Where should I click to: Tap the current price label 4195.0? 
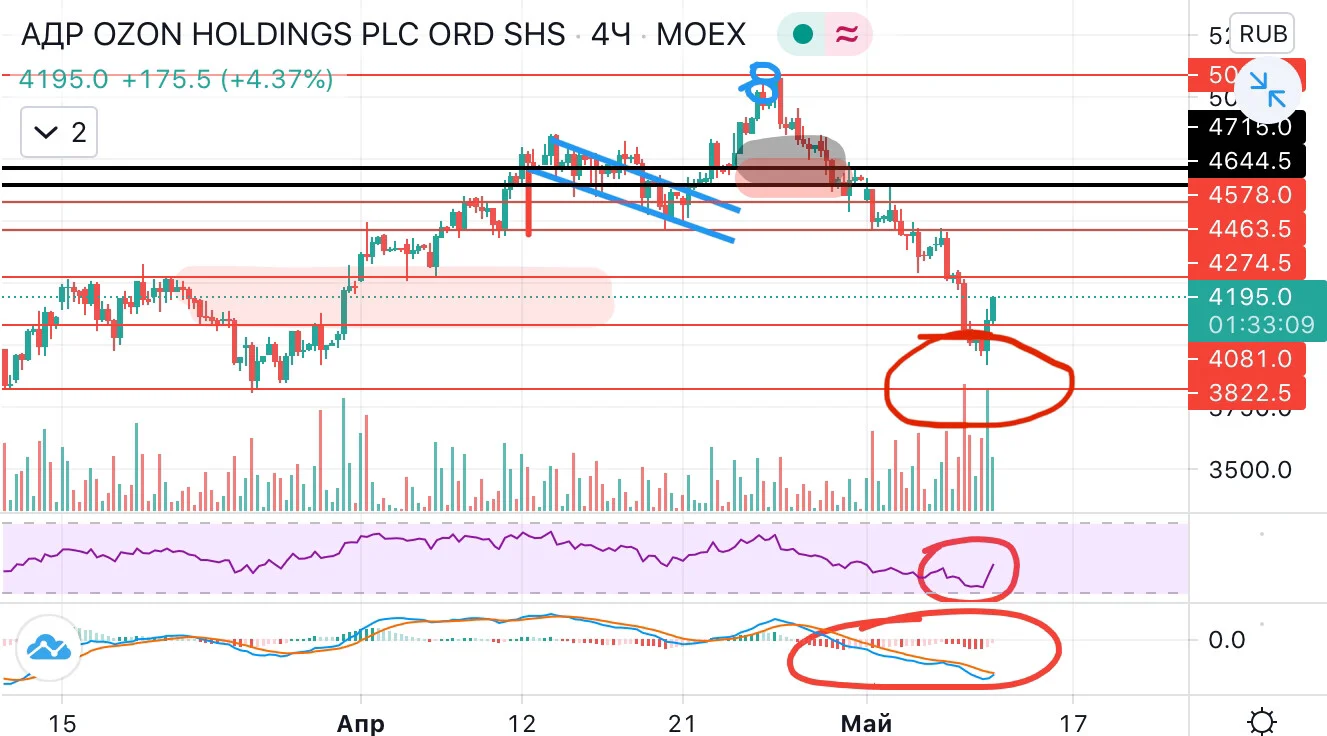pos(1249,297)
